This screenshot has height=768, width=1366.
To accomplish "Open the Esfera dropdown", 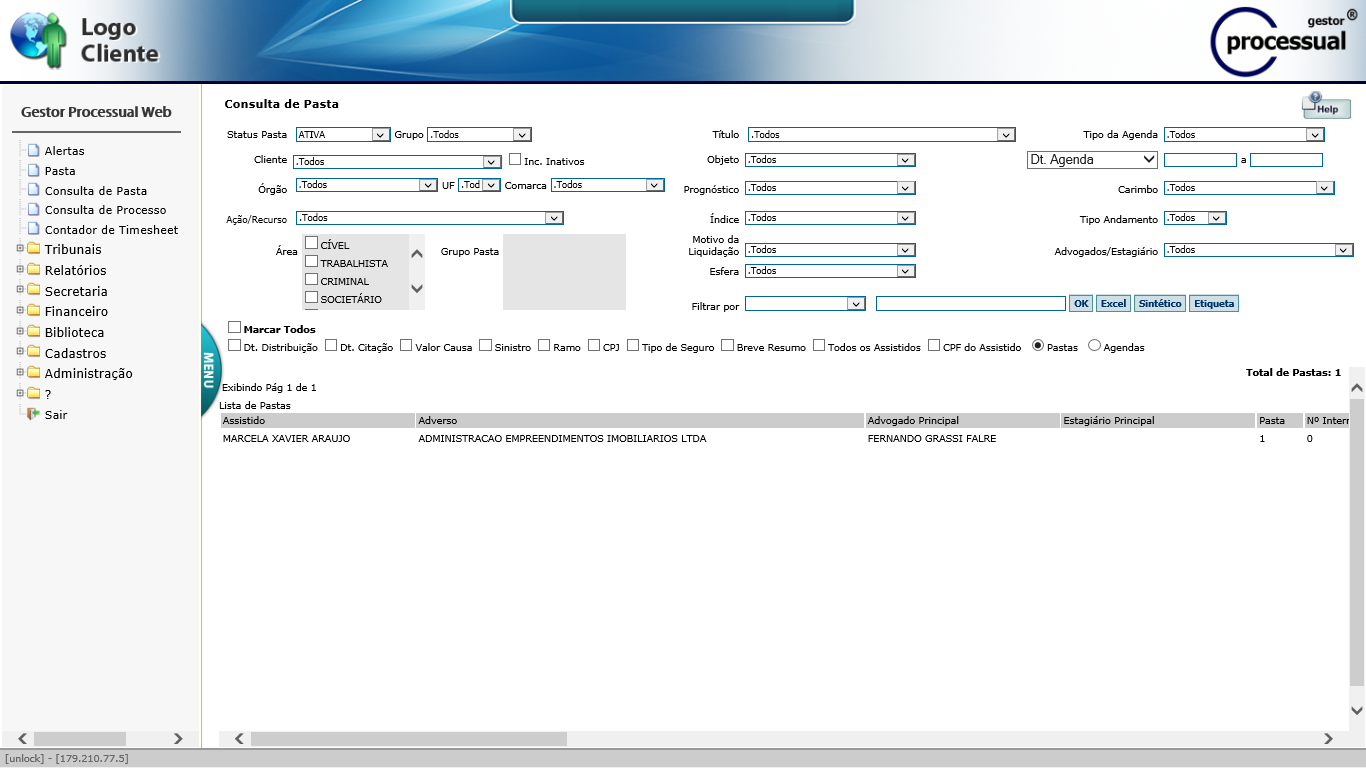I will (830, 271).
